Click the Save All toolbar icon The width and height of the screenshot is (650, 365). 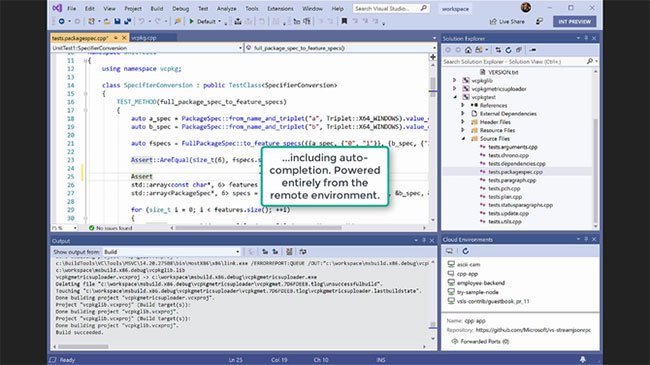pos(127,21)
